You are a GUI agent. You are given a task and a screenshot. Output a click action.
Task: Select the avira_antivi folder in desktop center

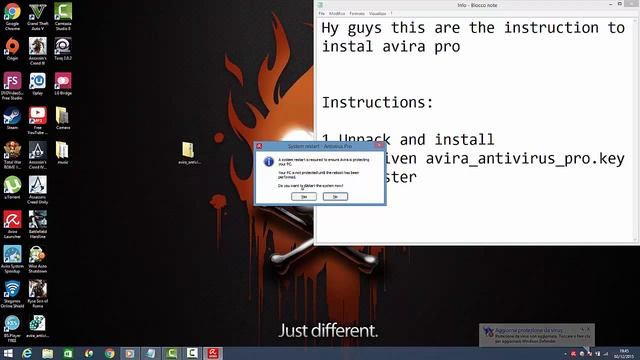click(x=189, y=153)
